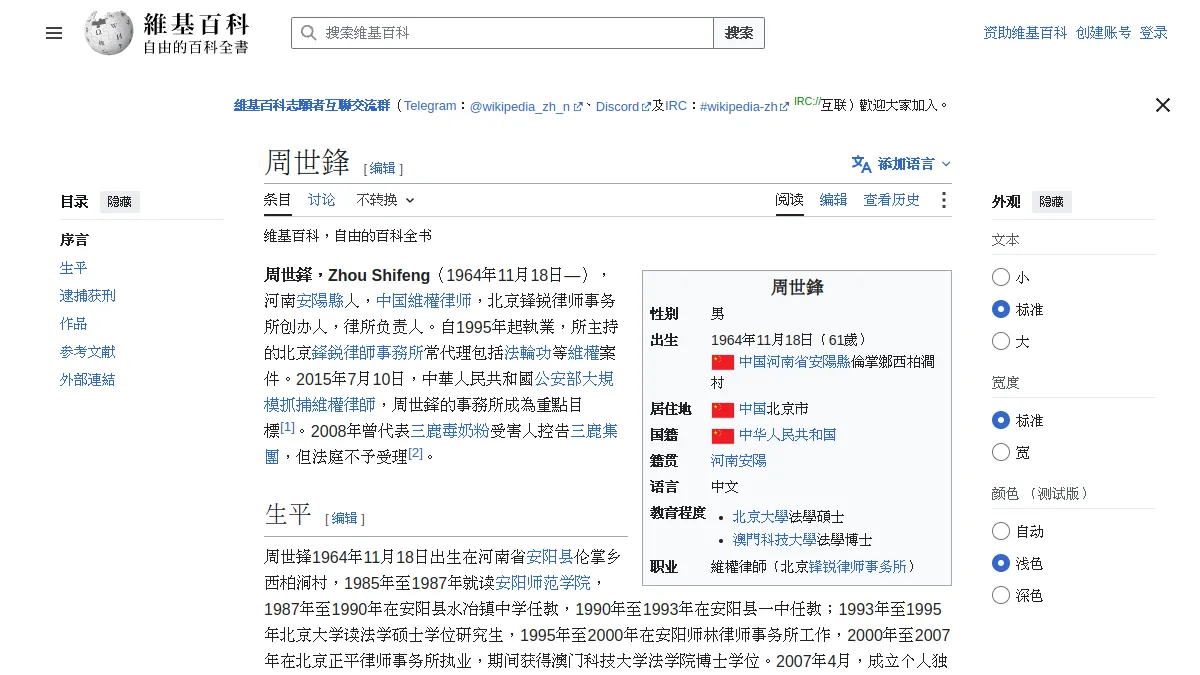The width and height of the screenshot is (1200, 675).
Task: Edit the 生平 section via 编辑 link
Action: (345, 518)
